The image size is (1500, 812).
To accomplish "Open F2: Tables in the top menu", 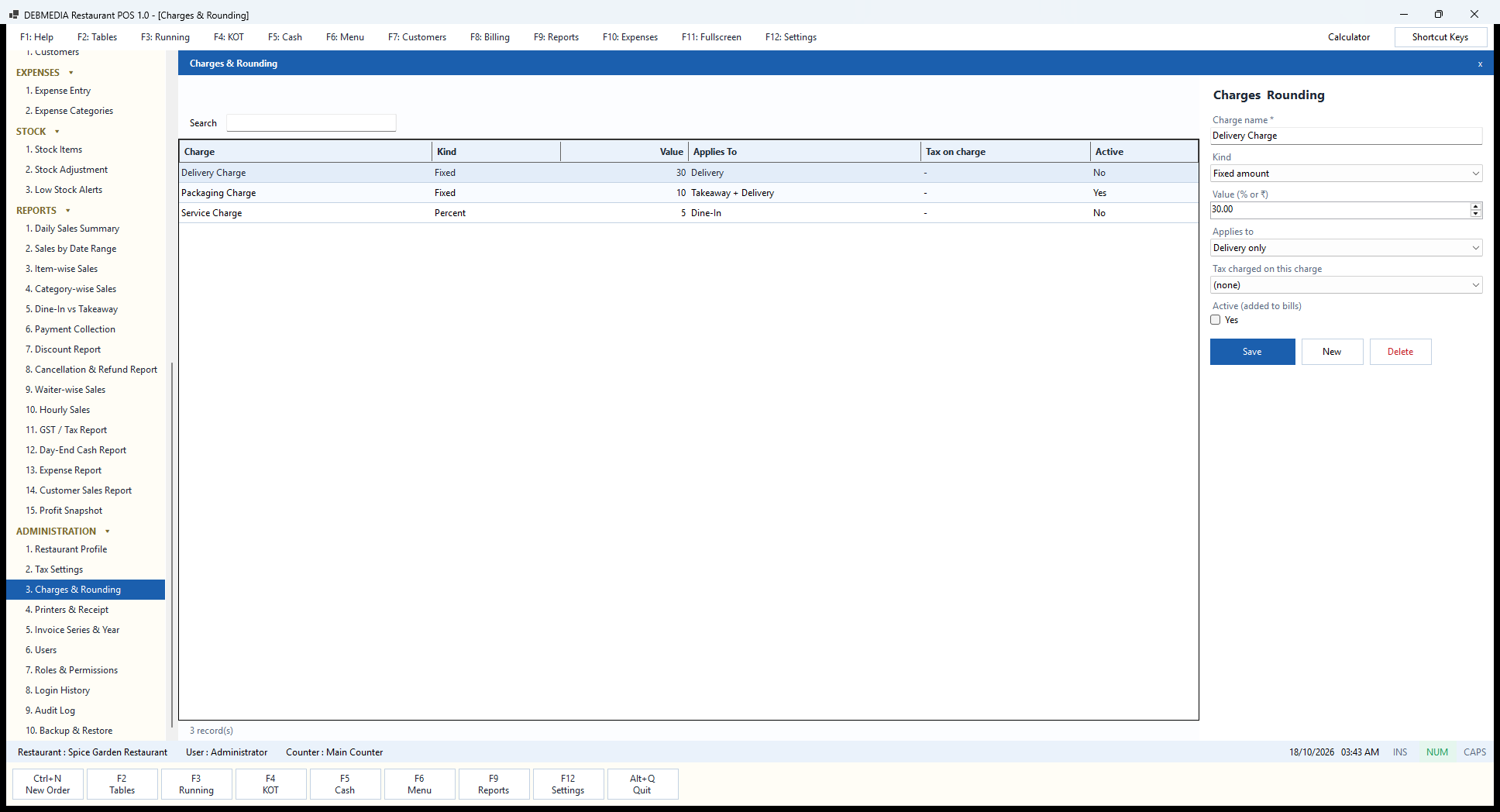I will tap(97, 37).
